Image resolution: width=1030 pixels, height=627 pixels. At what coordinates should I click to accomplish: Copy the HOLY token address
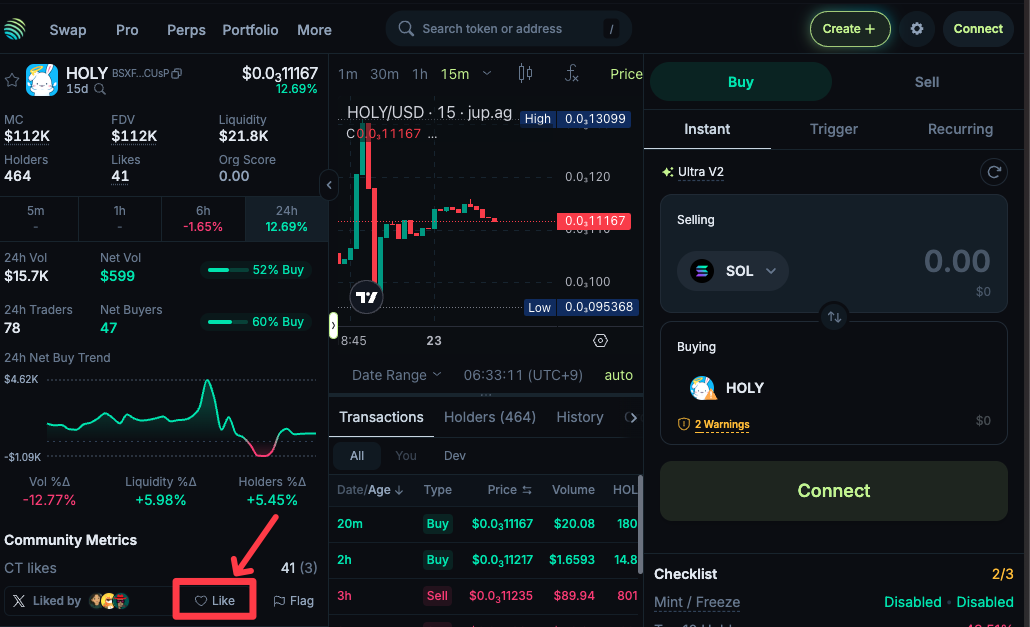(177, 74)
